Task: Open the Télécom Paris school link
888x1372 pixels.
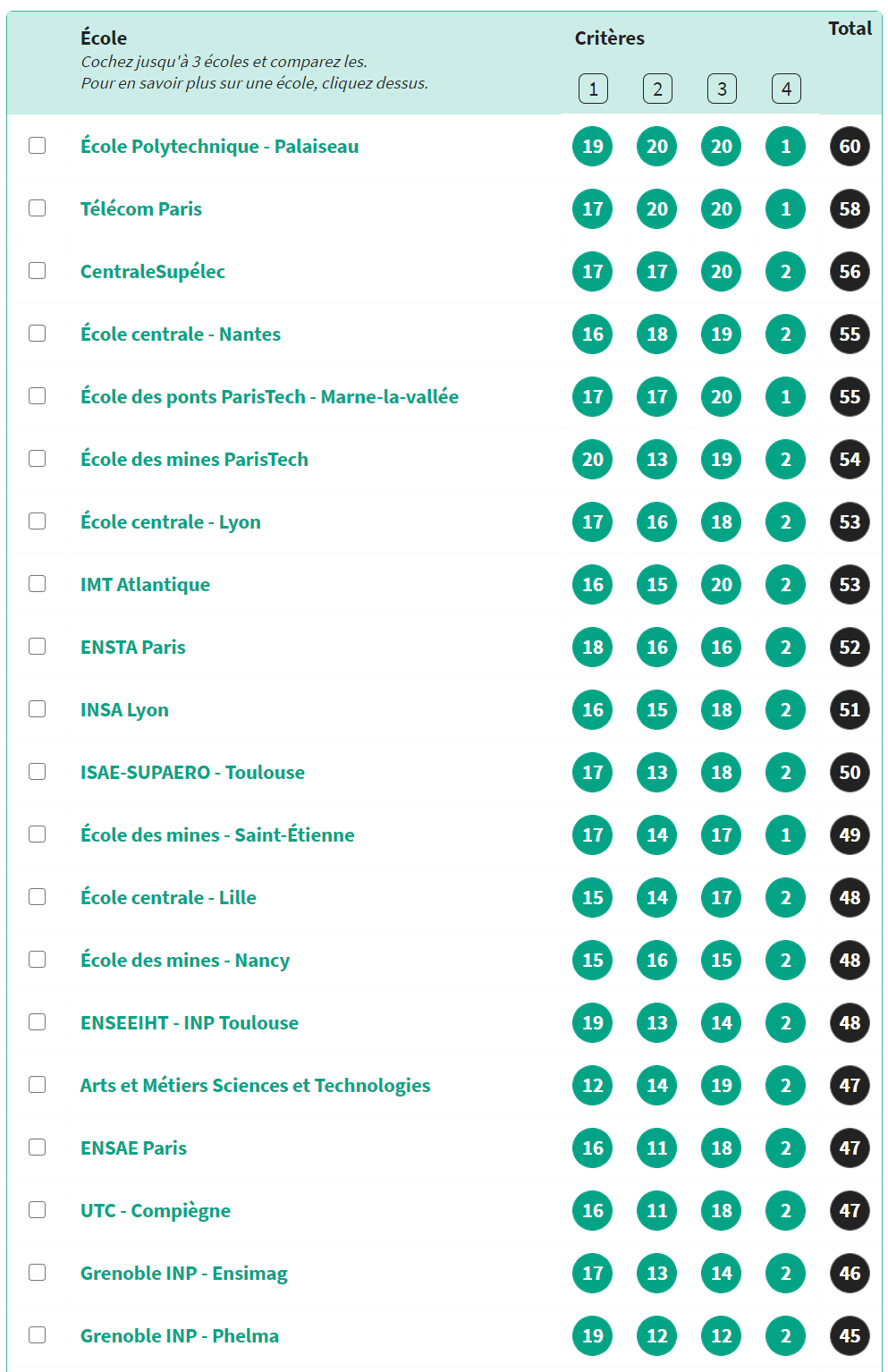Action: tap(141, 209)
